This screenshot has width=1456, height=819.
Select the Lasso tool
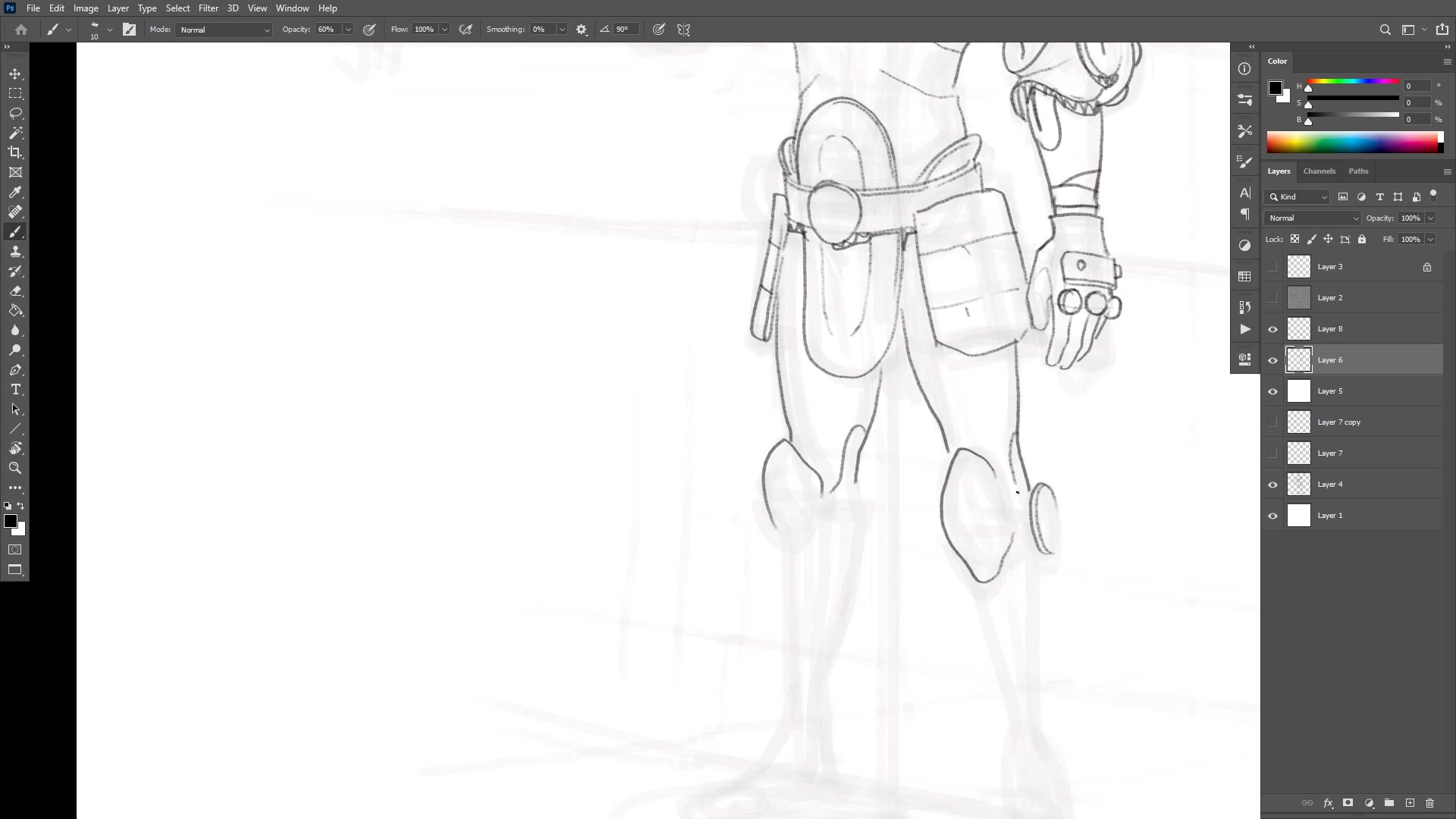click(15, 113)
